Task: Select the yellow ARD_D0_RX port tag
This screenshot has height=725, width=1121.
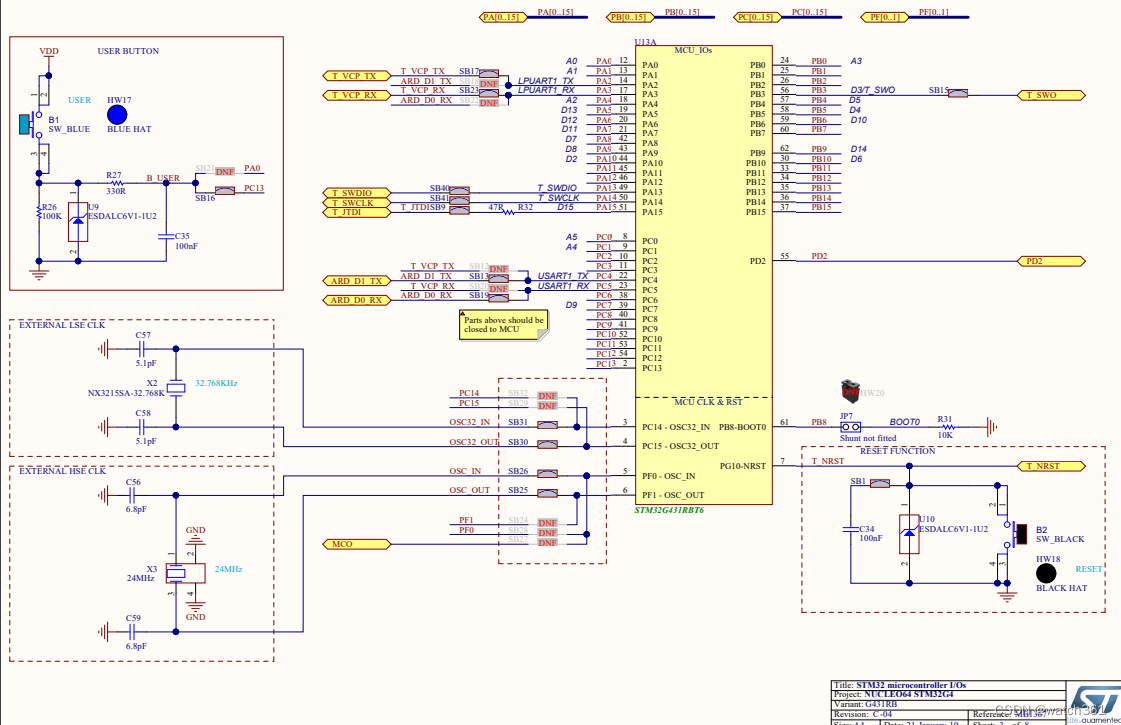Action: [357, 300]
